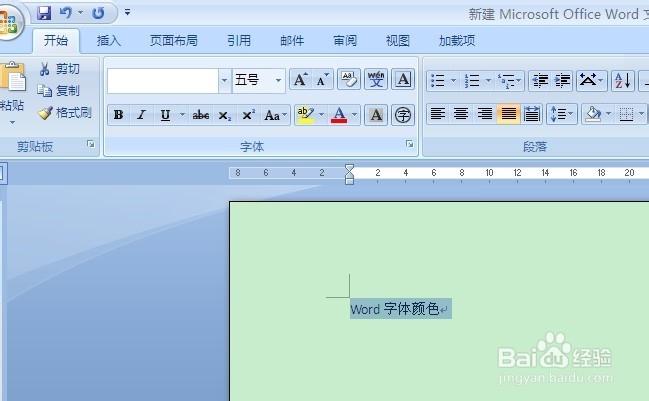Image resolution: width=649 pixels, height=401 pixels.
Task: Click the Undo arrow icon
Action: coord(65,13)
